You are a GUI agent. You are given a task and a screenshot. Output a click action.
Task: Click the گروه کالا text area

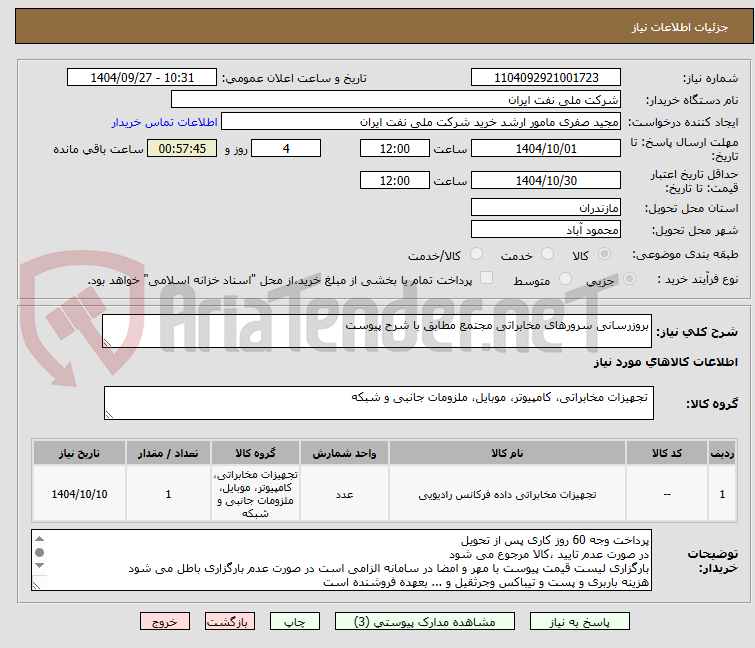[x=378, y=403]
